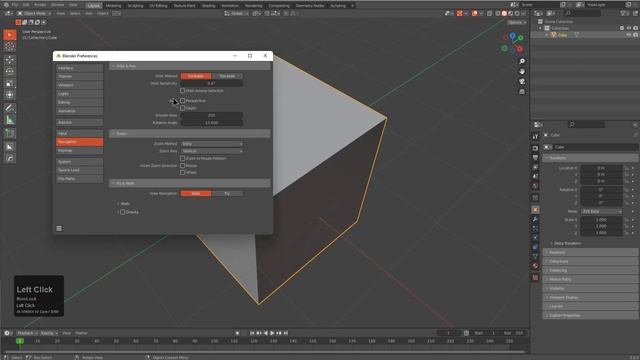
Task: Expand the Relations panel
Action: point(590,252)
